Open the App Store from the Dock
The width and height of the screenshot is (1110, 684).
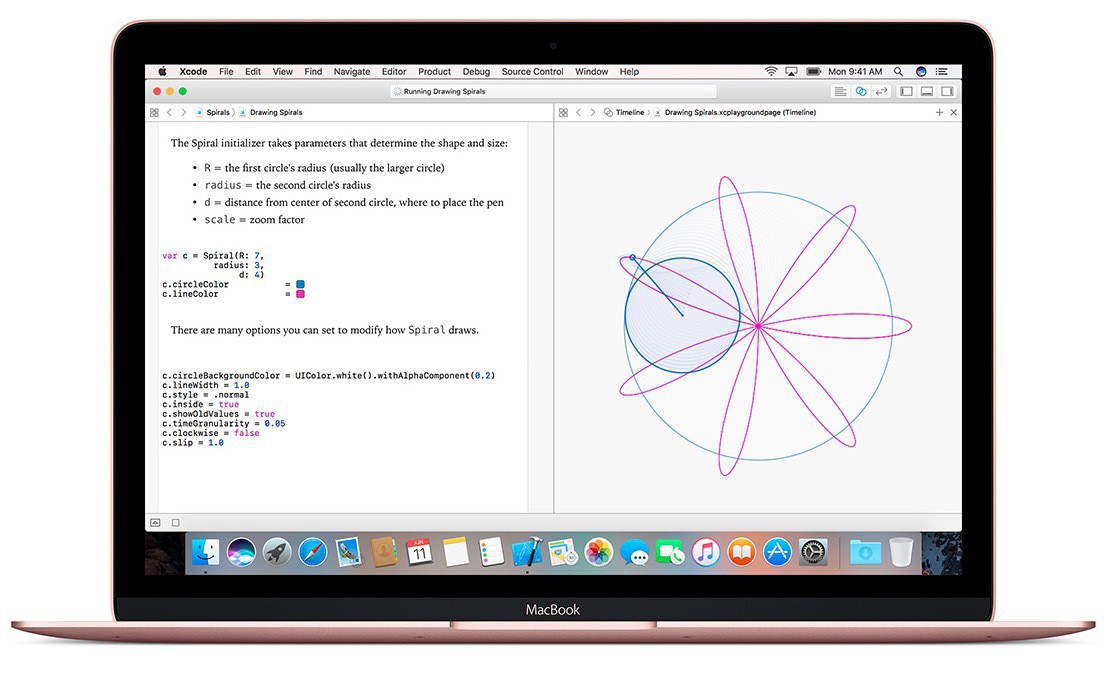point(777,552)
